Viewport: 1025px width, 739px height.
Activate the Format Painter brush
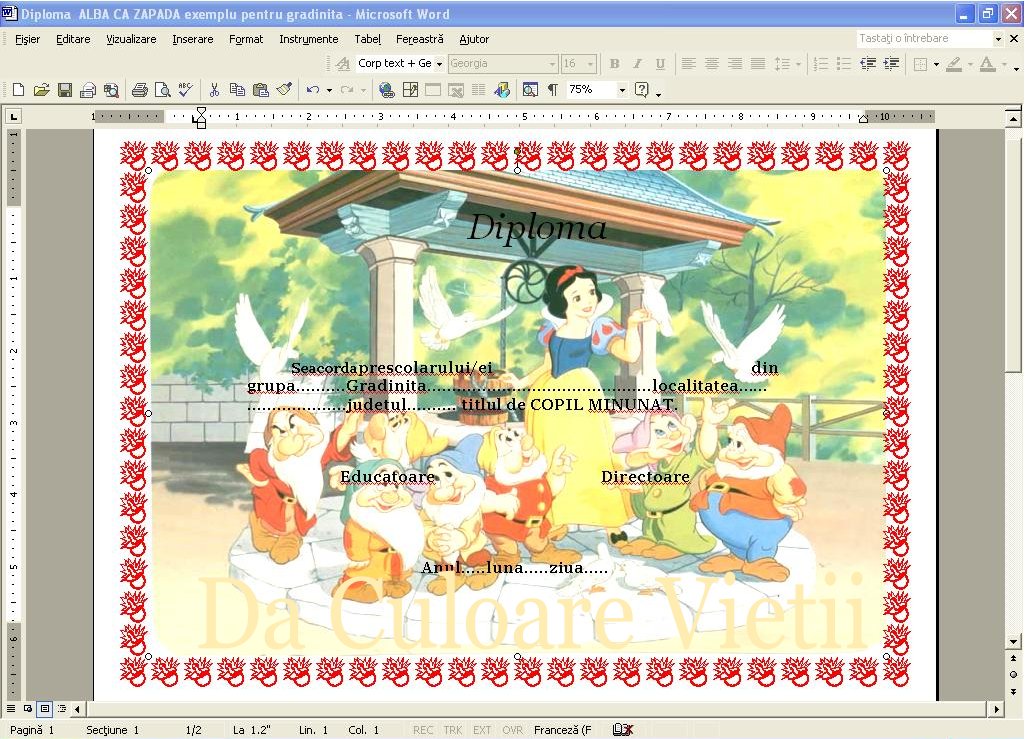pyautogui.click(x=284, y=90)
